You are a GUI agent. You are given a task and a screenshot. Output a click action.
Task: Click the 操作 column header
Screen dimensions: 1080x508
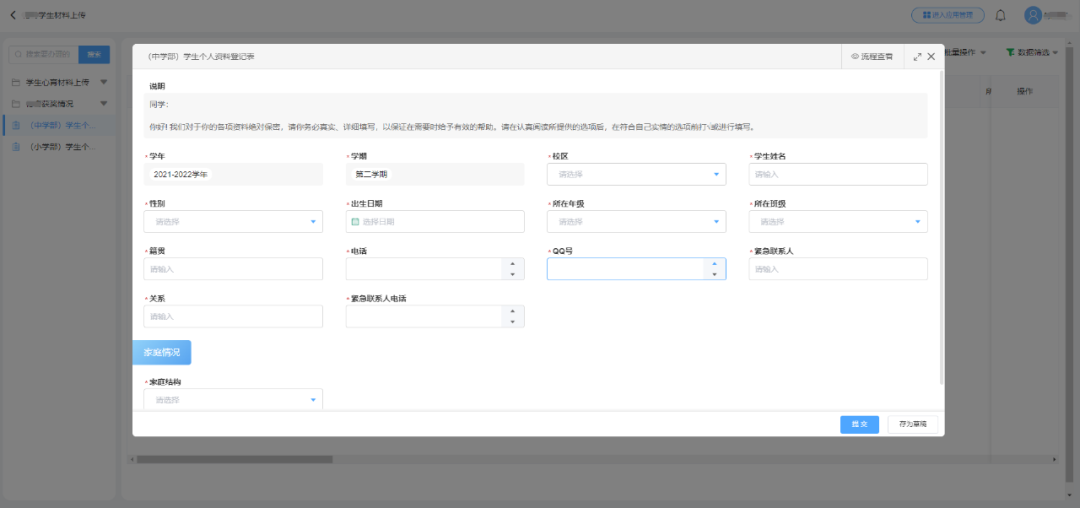(1025, 92)
